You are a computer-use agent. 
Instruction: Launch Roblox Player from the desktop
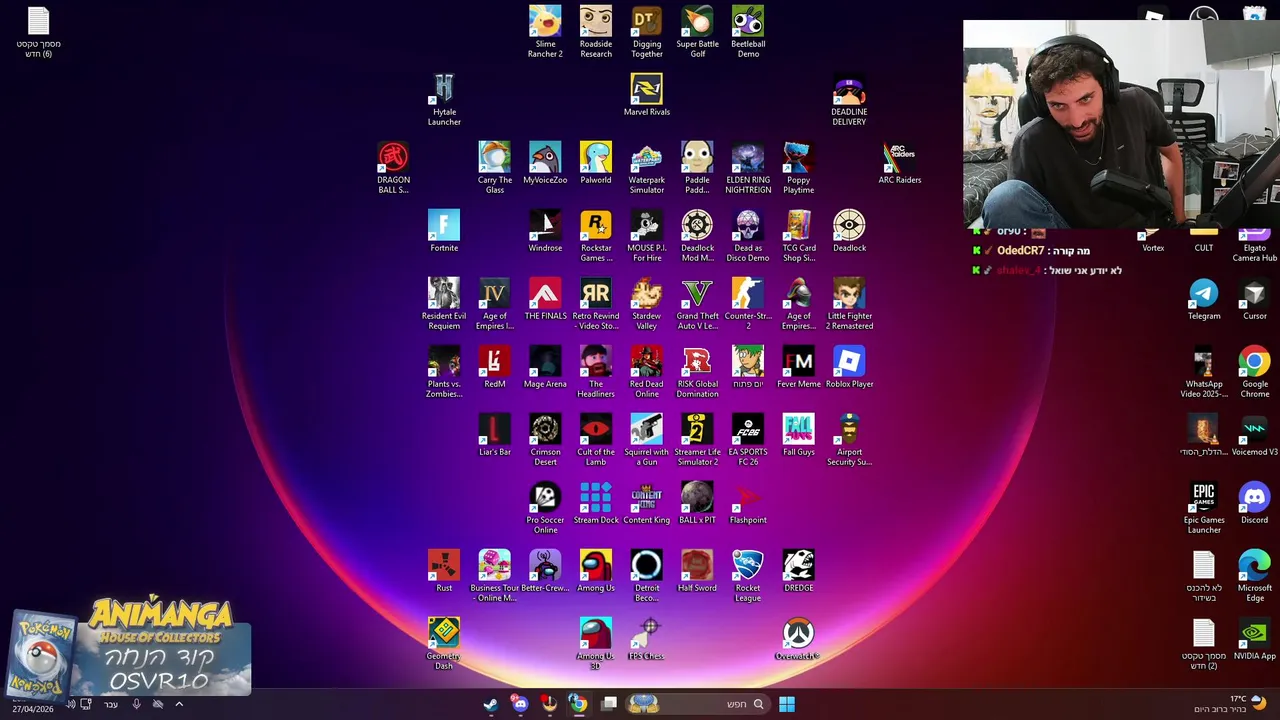coord(849,367)
